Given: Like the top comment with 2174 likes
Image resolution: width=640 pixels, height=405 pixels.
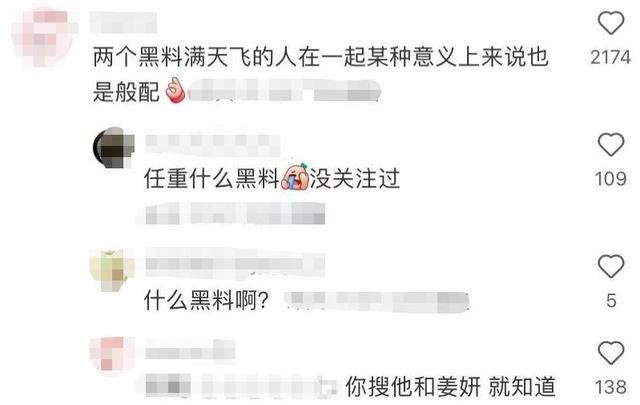Looking at the screenshot, I should pos(611,23).
